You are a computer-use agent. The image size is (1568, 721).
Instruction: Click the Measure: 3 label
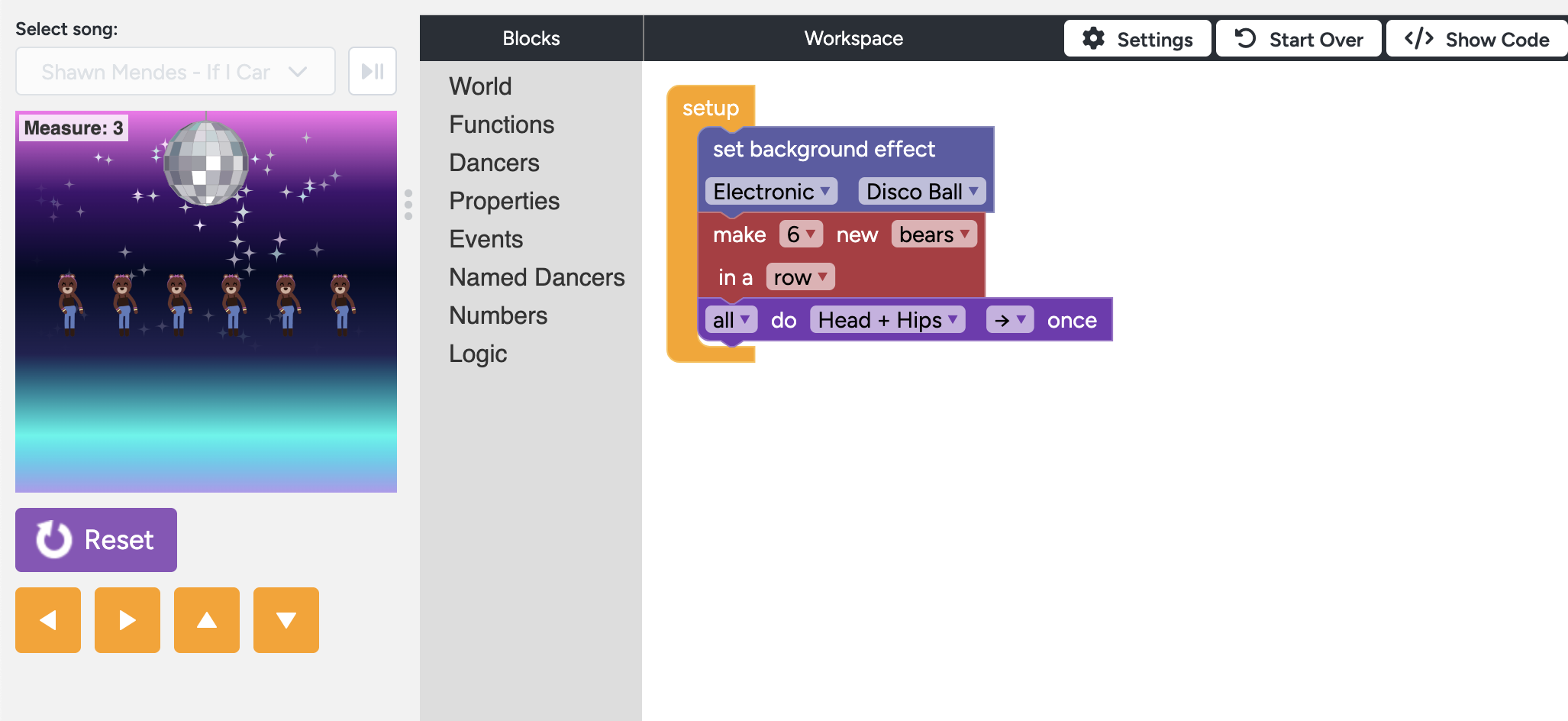73,128
